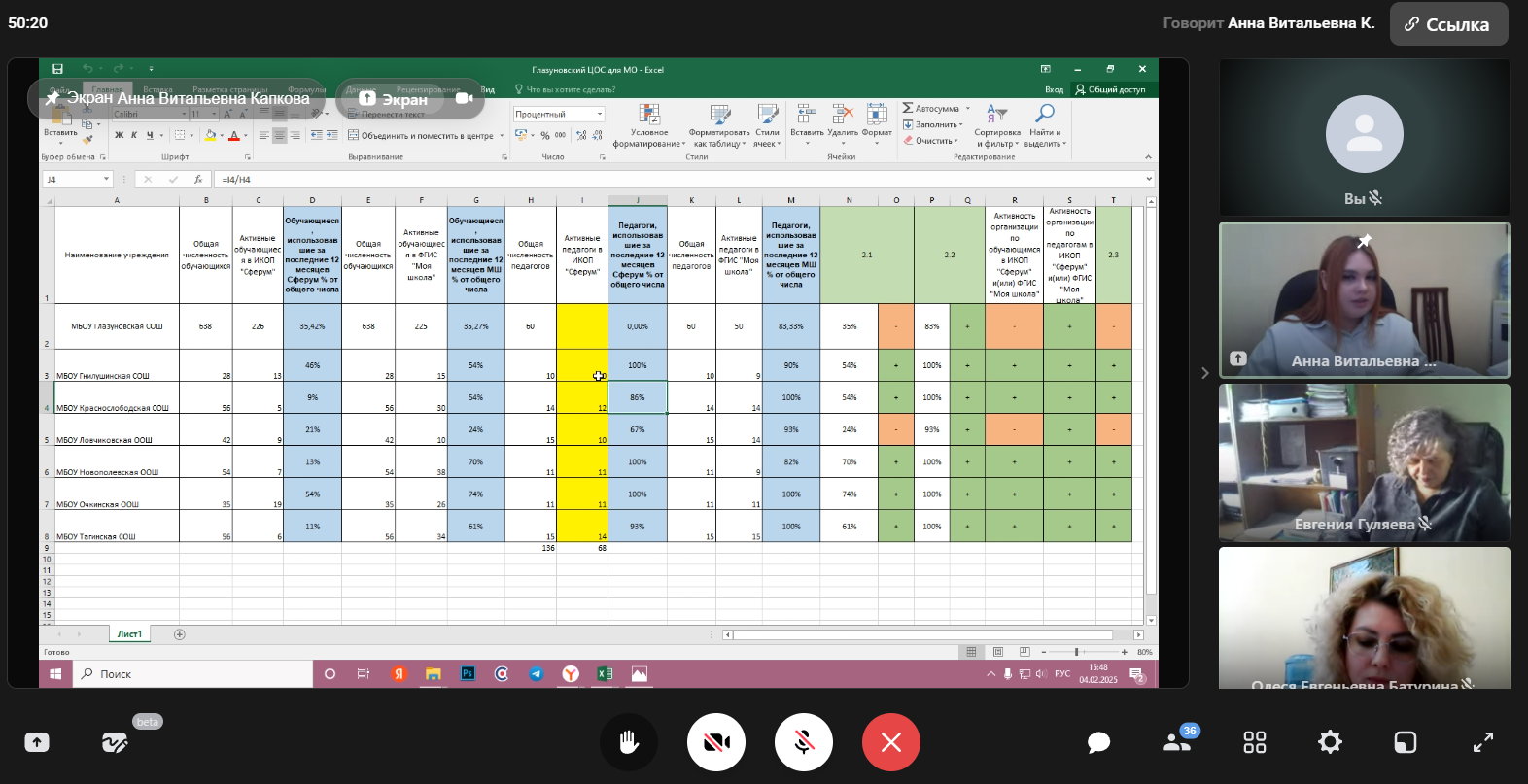
Task: End the call with red button
Action: pos(891,743)
